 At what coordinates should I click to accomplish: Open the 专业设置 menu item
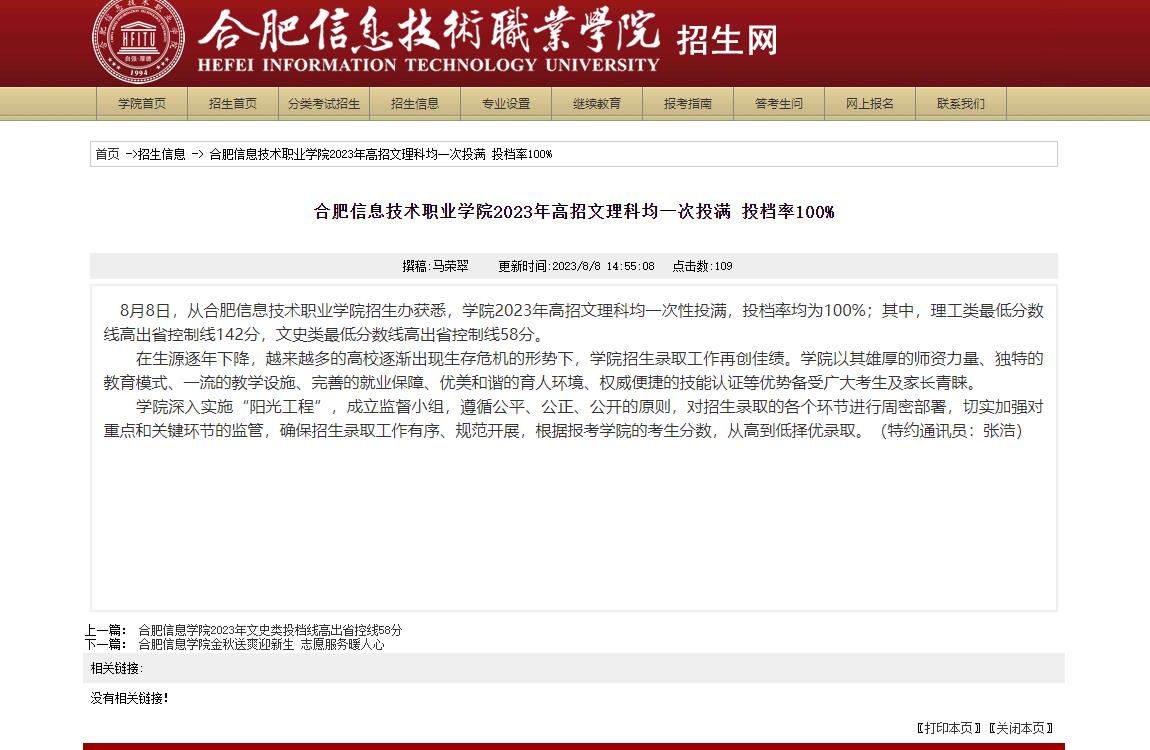[x=506, y=103]
